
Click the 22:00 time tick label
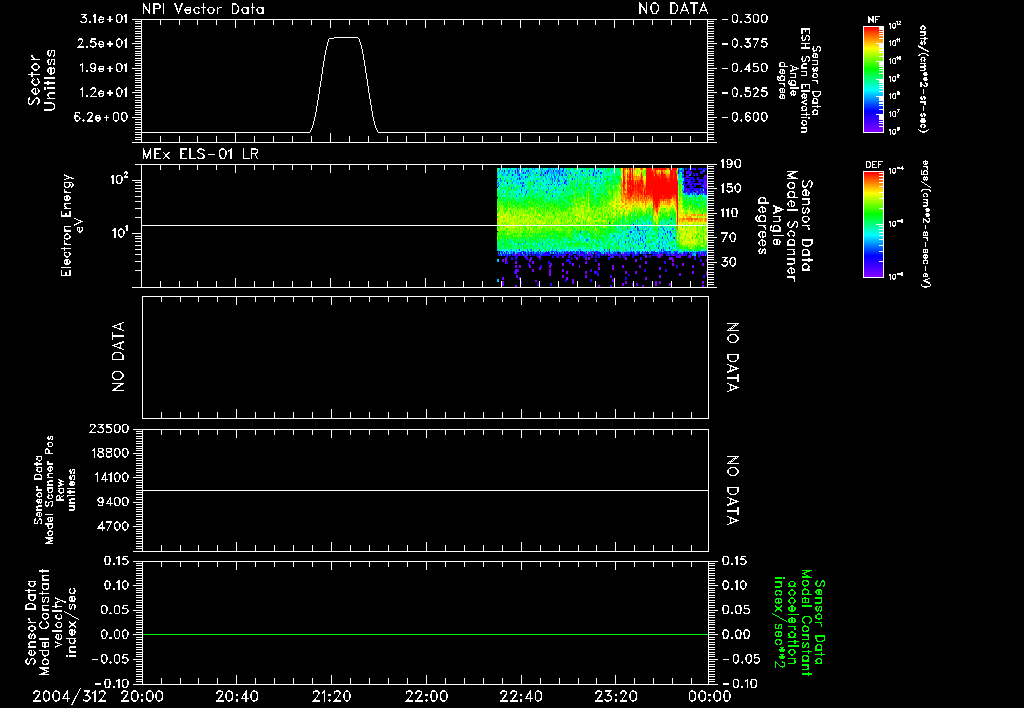click(426, 696)
